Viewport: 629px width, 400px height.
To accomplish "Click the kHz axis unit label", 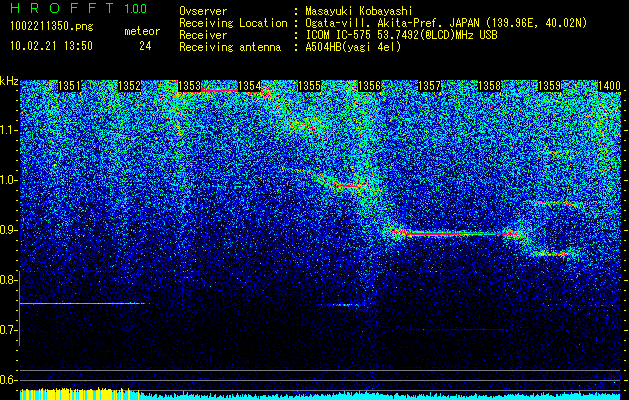I will tap(9, 81).
